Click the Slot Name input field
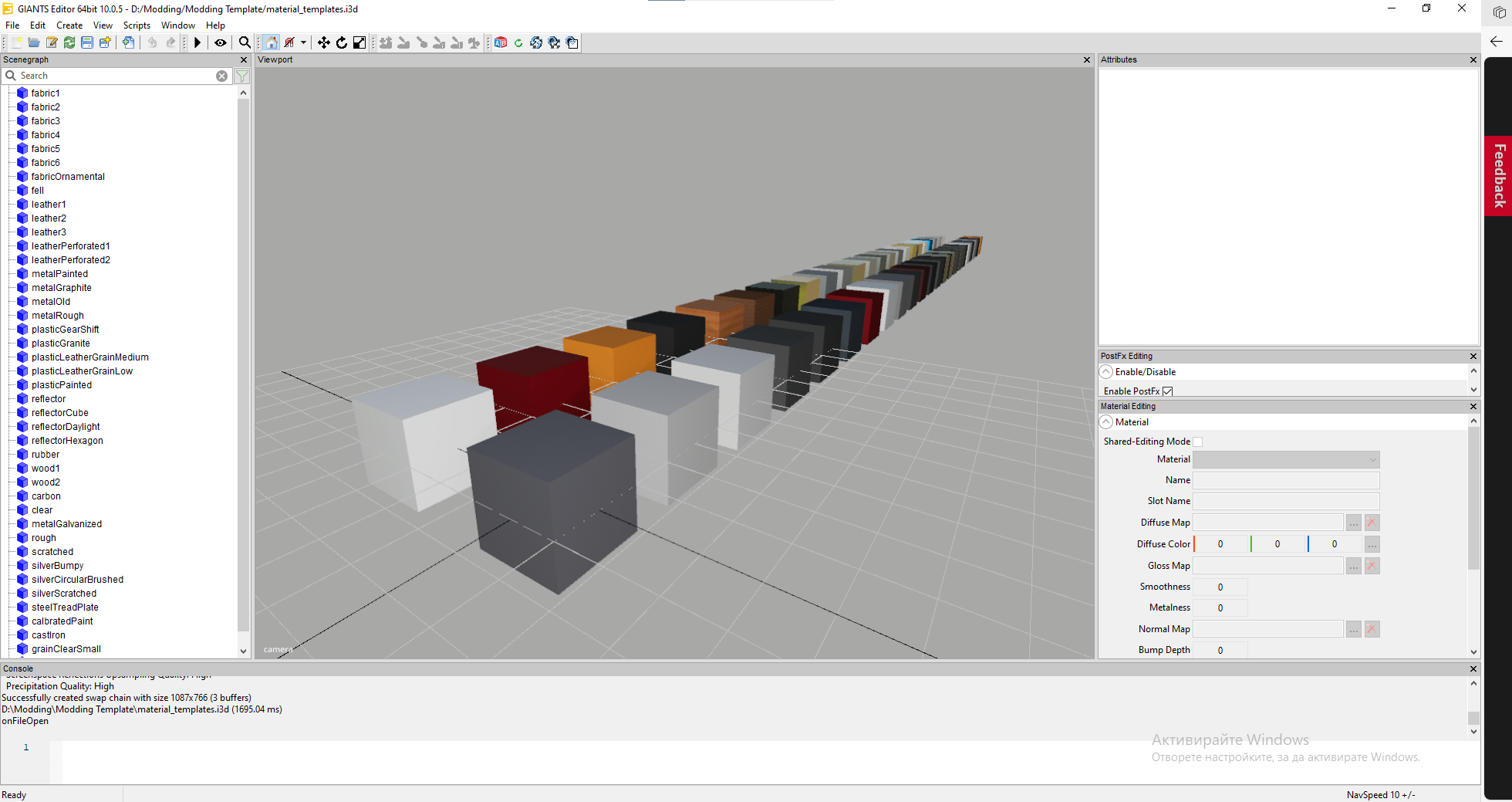1512x802 pixels. [1286, 501]
